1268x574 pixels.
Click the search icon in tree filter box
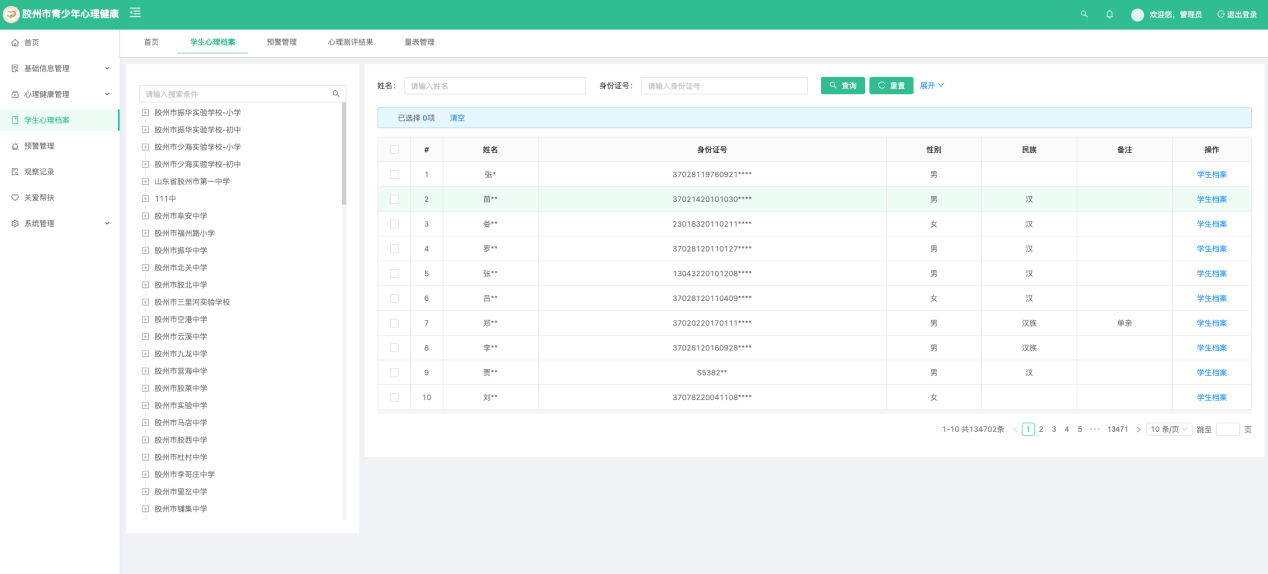(336, 94)
